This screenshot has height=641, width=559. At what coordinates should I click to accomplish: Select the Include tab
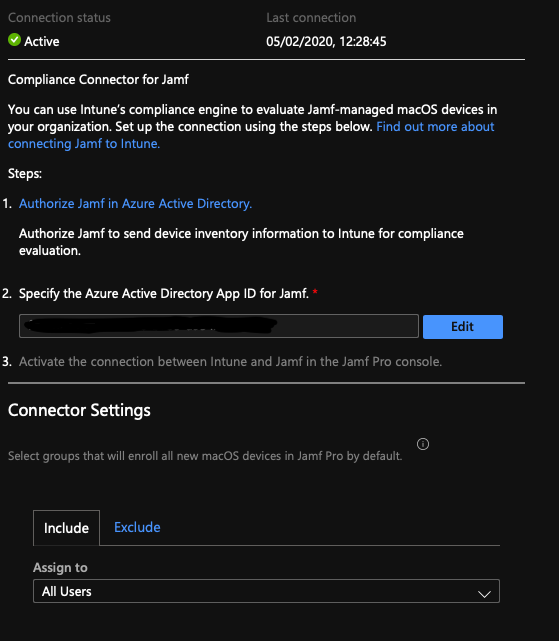point(66,527)
